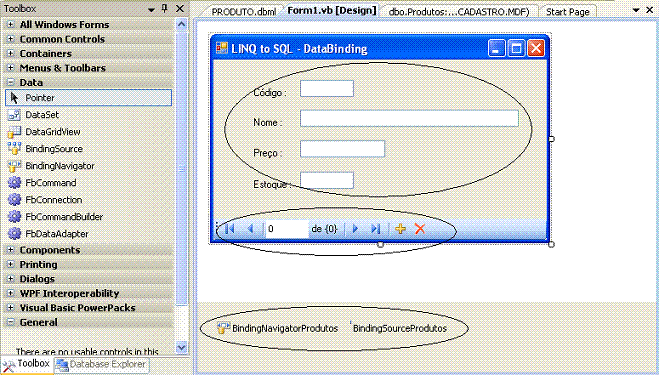Click the Move Previous navigator arrow
The width and height of the screenshot is (659, 375).
pyautogui.click(x=250, y=229)
